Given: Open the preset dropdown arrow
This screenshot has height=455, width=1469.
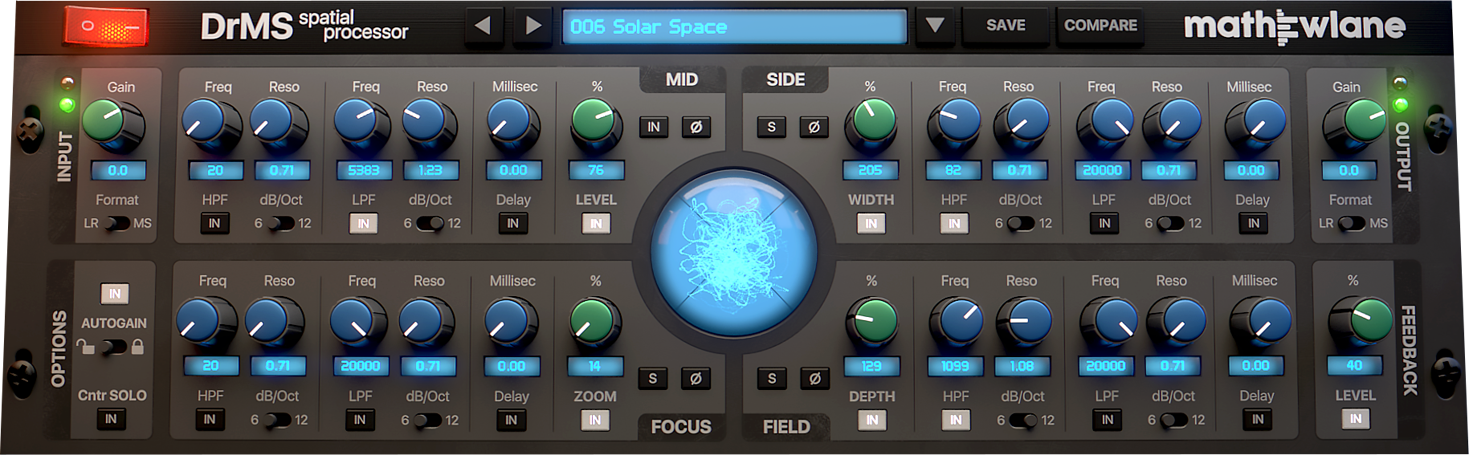Looking at the screenshot, I should coord(935,26).
